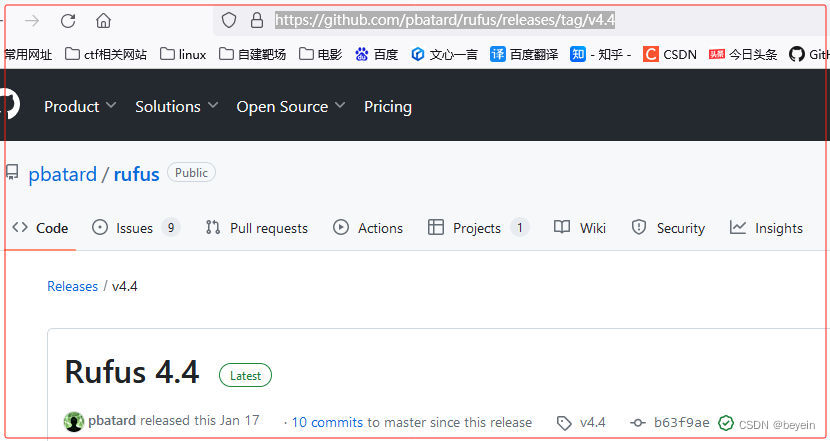
Task: Open the Pricing page
Action: click(x=387, y=106)
